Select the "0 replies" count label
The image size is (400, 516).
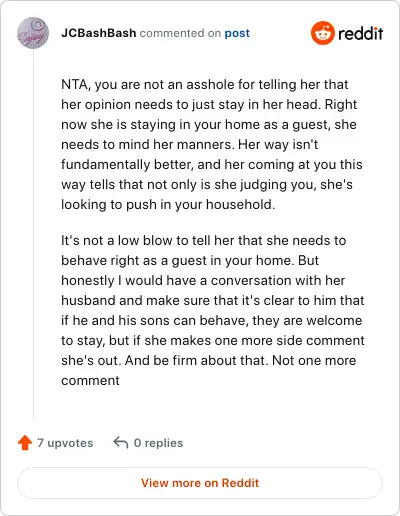(158, 443)
